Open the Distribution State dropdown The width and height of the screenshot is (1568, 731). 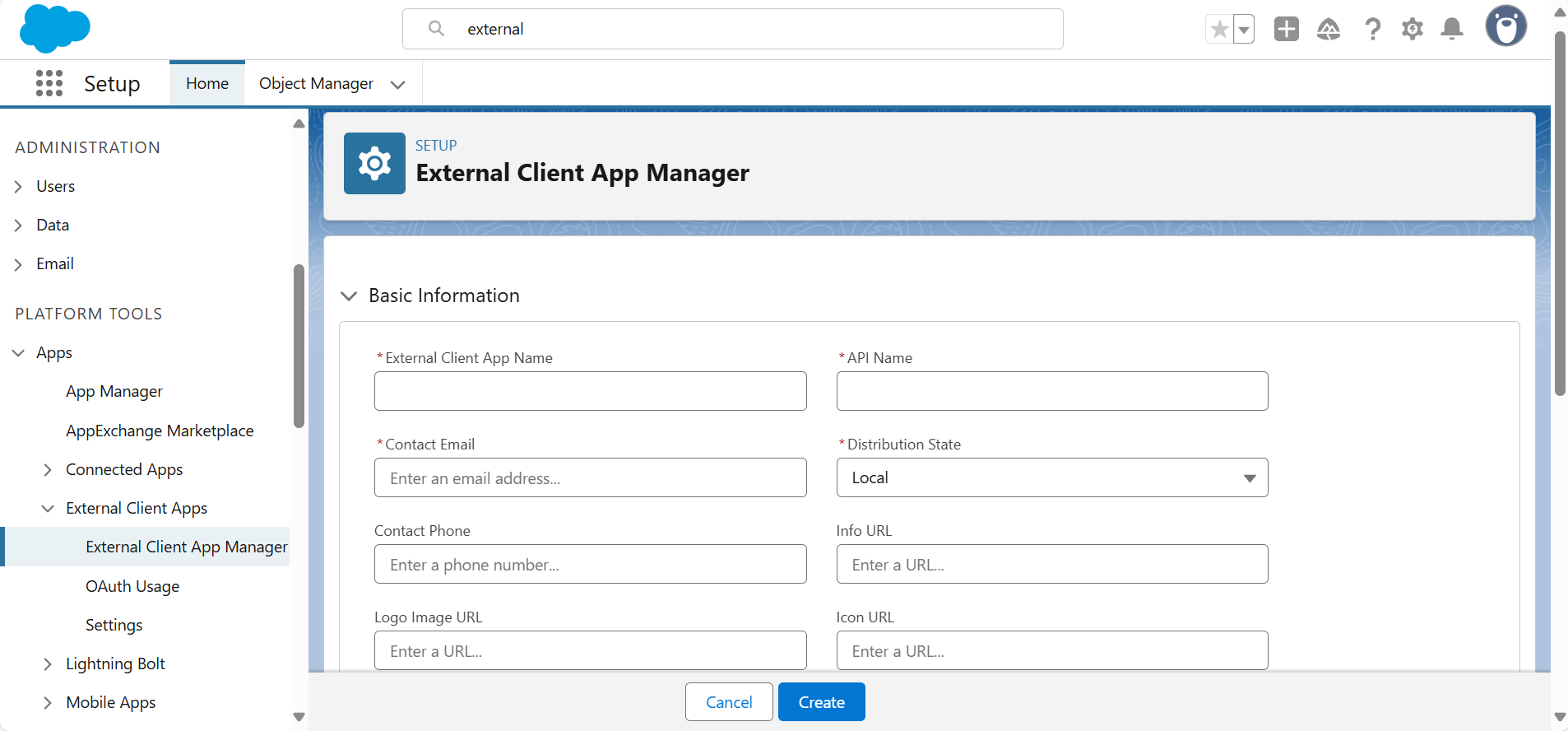coord(1051,477)
